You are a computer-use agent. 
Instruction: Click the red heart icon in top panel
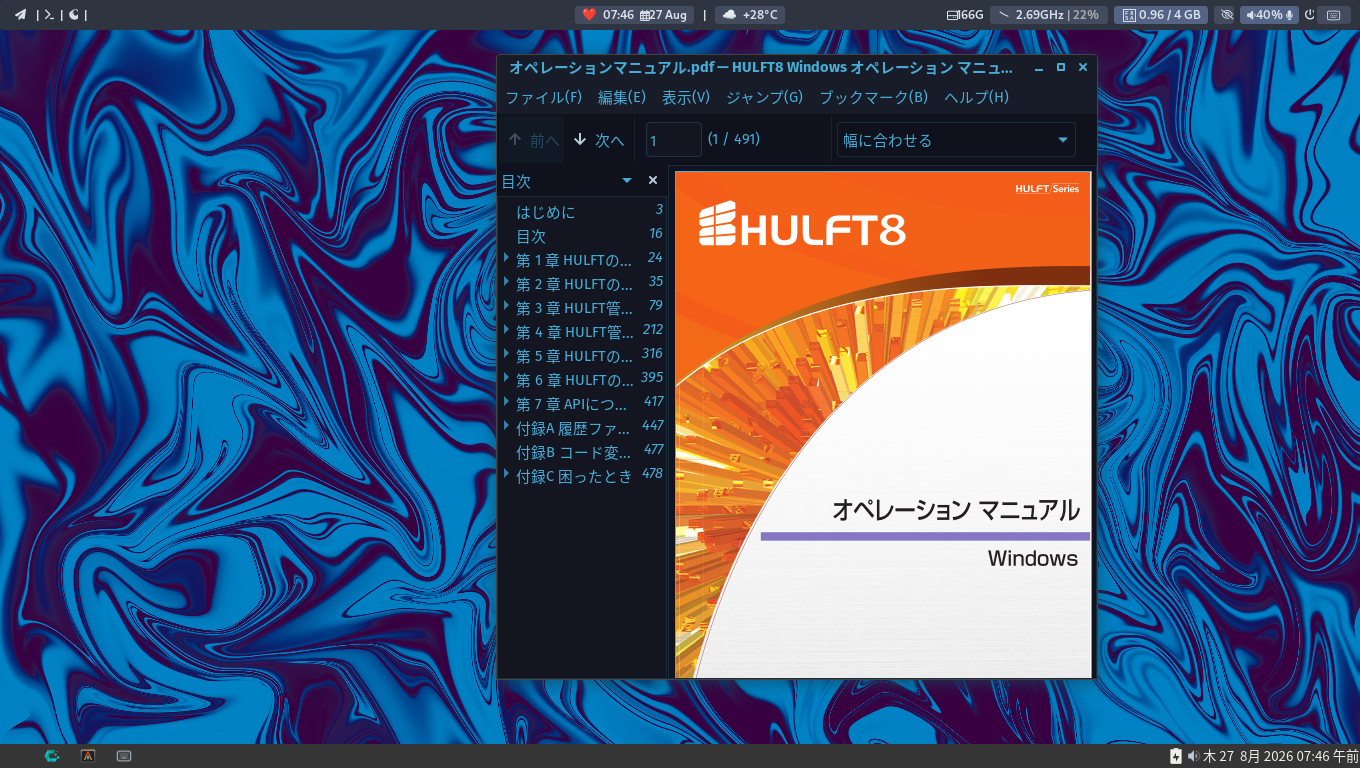pyautogui.click(x=589, y=14)
